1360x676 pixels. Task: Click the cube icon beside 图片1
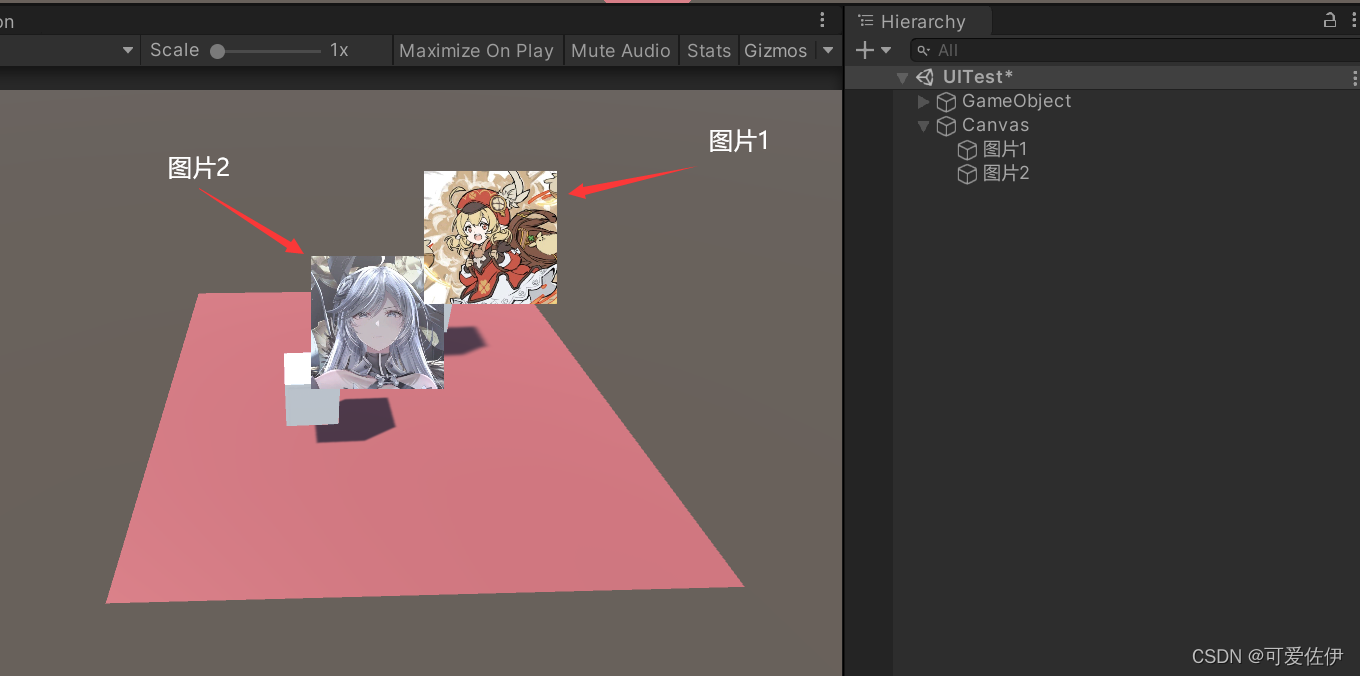(x=967, y=149)
